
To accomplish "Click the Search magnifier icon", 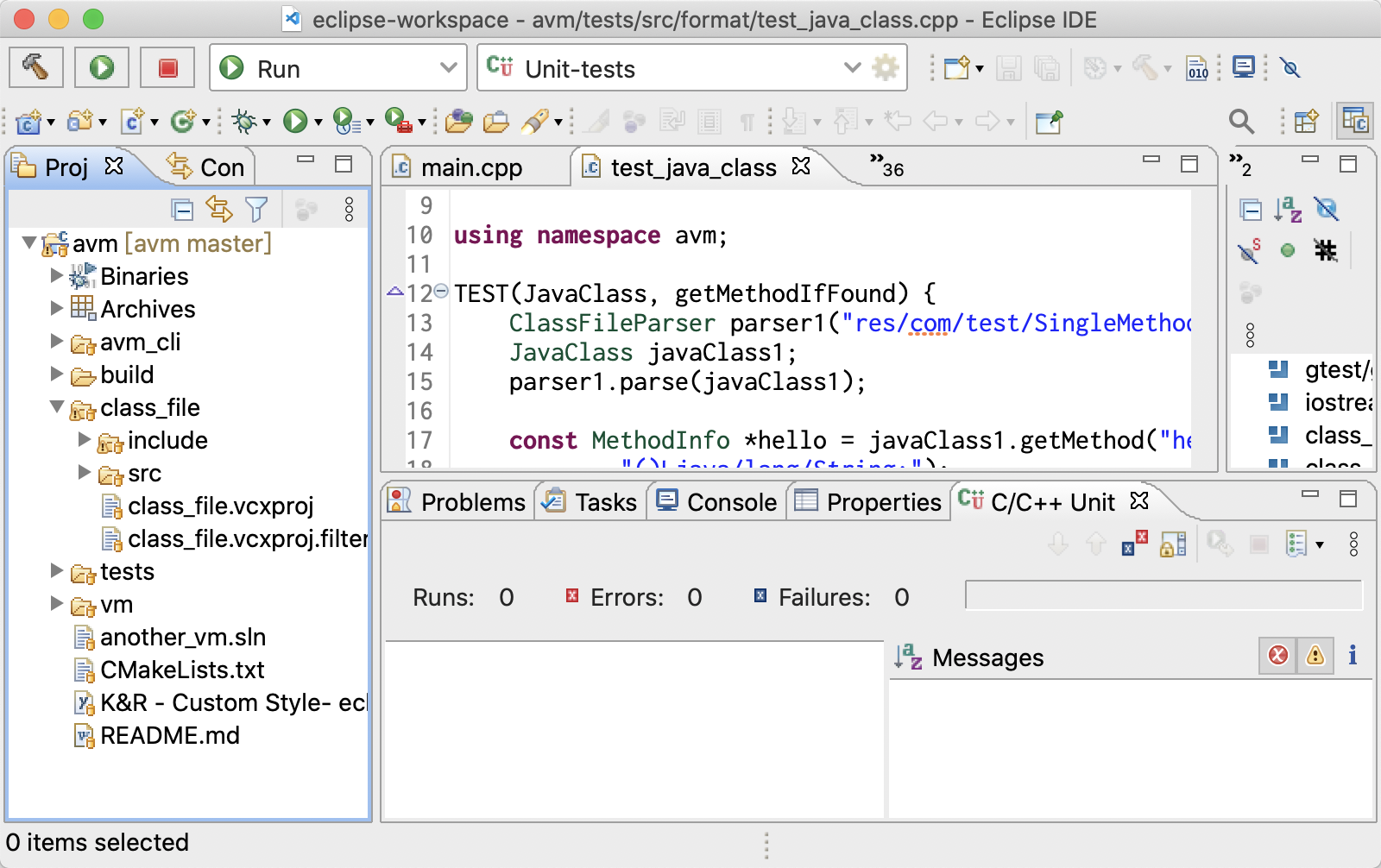I will [1241, 122].
